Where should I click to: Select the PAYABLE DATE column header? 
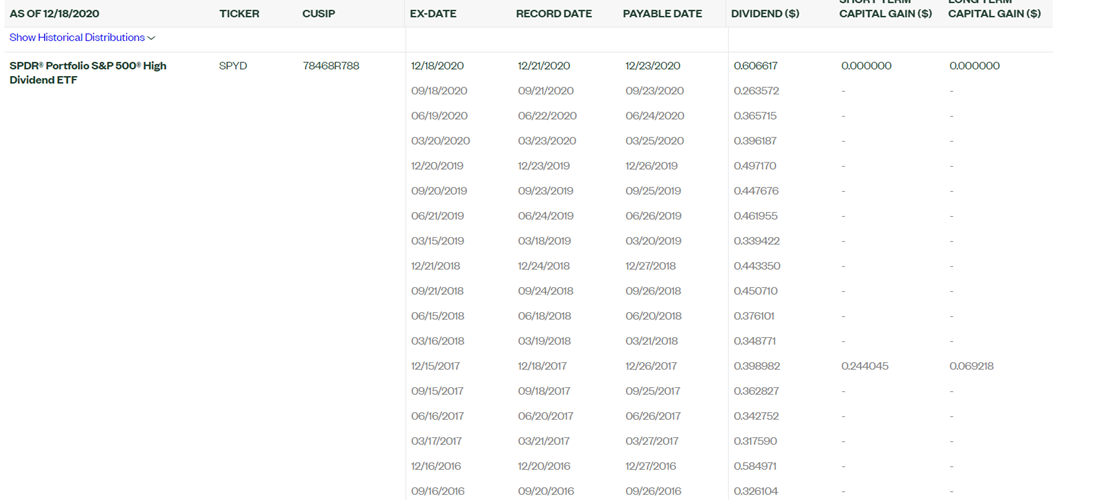coord(662,14)
